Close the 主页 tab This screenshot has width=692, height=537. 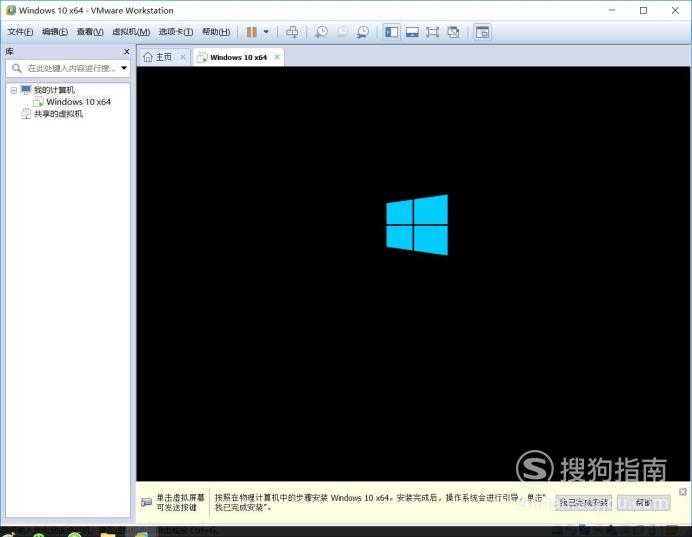183,57
